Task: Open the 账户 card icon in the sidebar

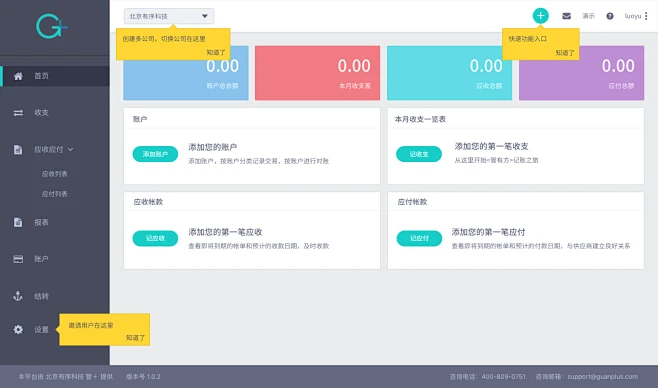Action: [18, 259]
